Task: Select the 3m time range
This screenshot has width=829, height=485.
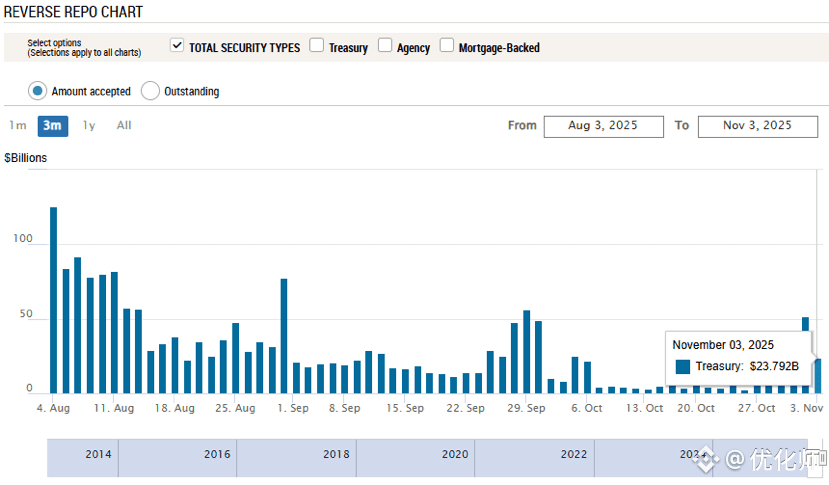Action: point(52,125)
